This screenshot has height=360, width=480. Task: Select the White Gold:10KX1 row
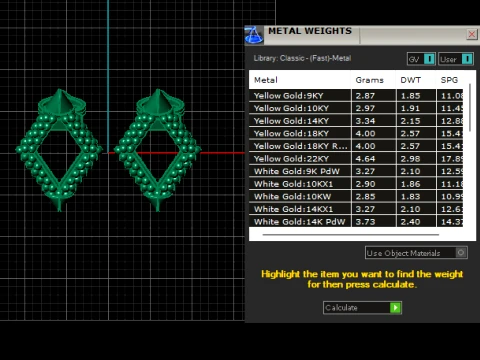point(356,184)
